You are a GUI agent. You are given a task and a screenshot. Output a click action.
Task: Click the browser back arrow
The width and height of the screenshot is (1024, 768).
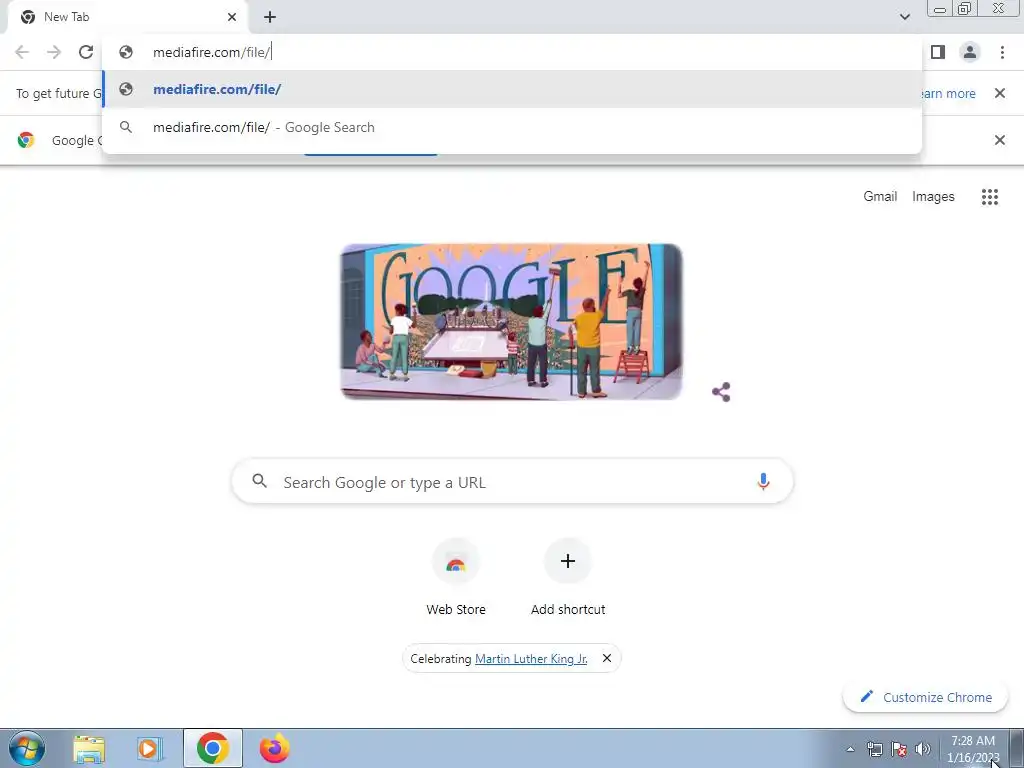[22, 52]
